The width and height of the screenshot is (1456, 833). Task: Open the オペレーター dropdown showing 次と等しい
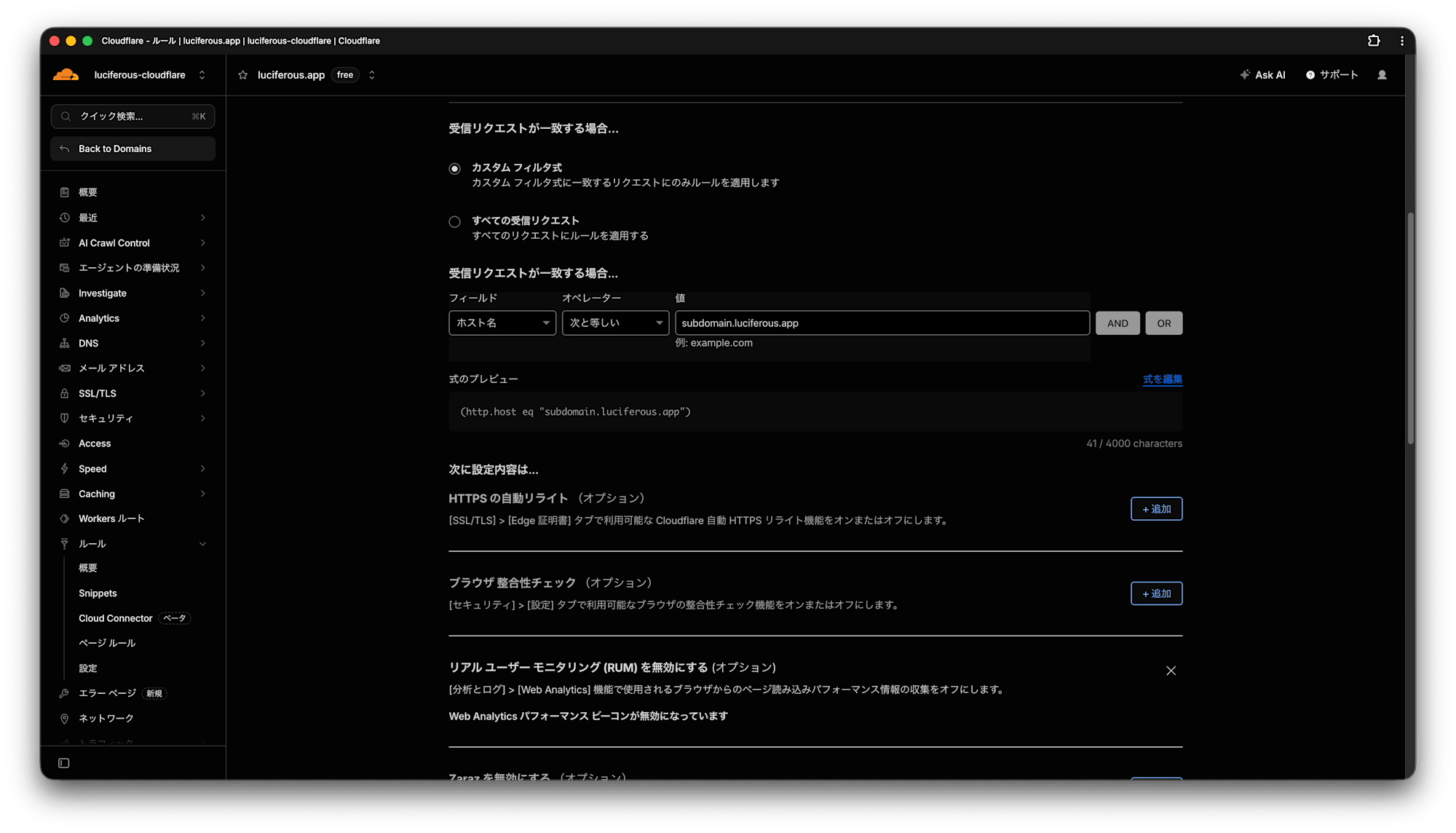pyautogui.click(x=615, y=323)
